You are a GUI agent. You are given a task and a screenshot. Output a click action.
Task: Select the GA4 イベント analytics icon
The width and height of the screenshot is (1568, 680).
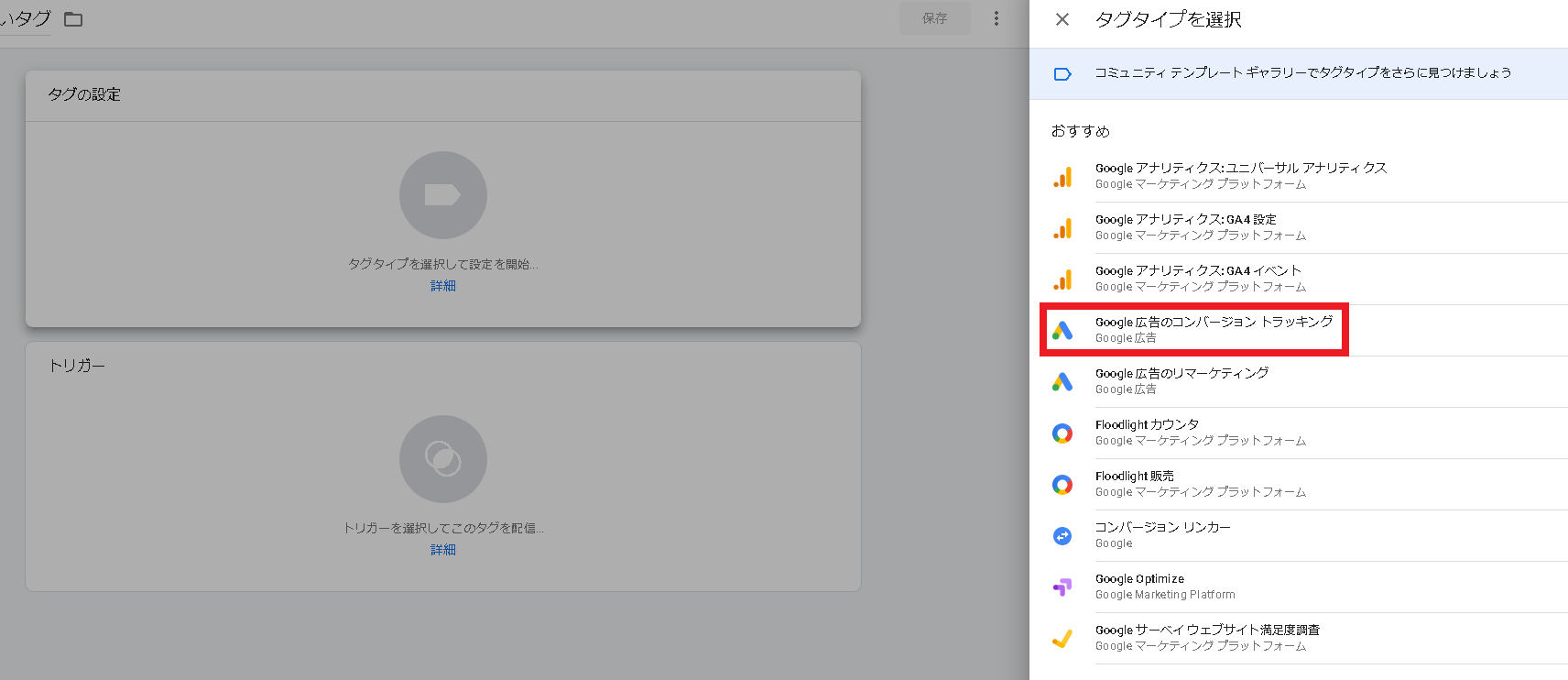[x=1062, y=280]
